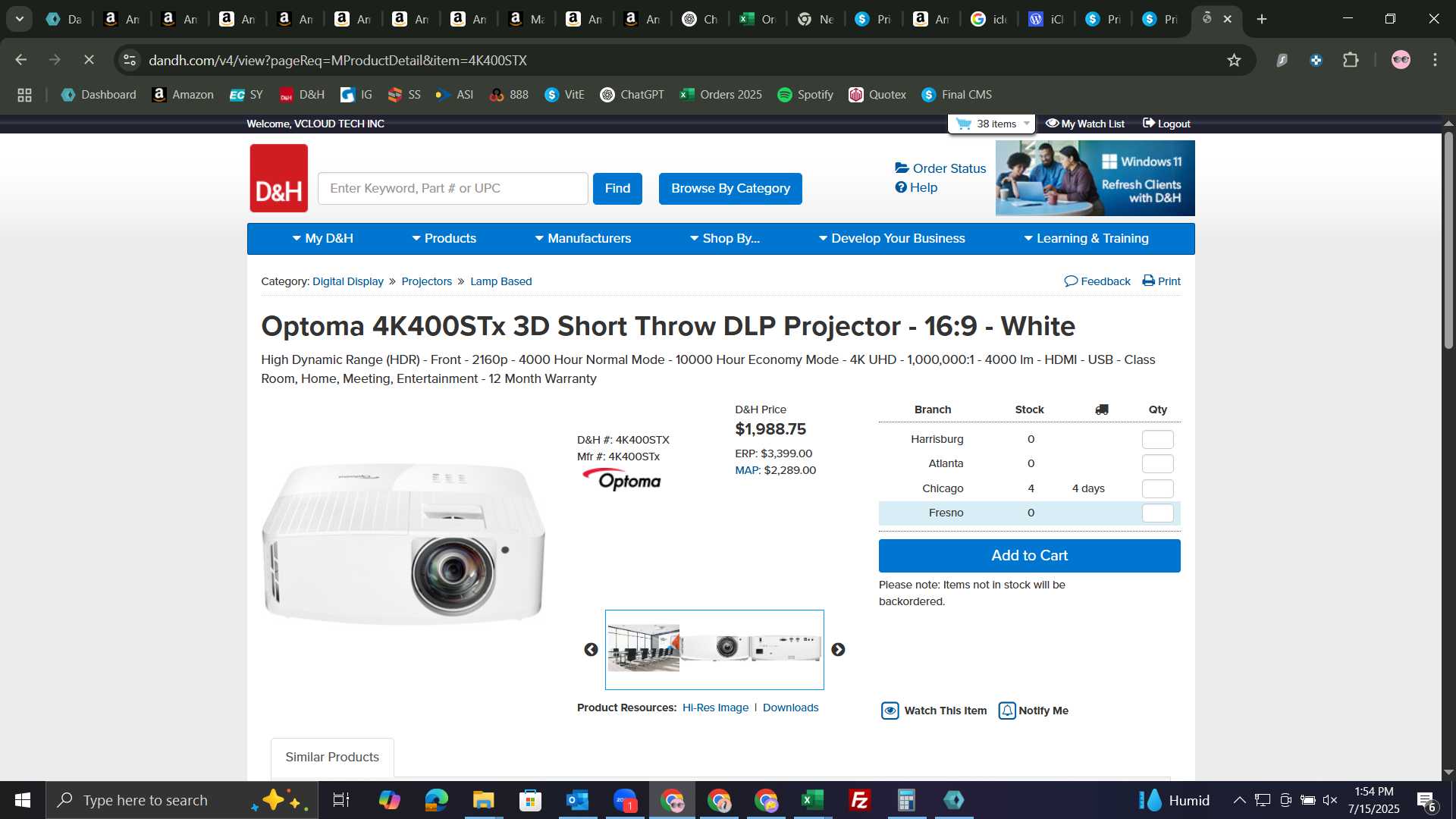1456x819 pixels.
Task: Open the Help link
Action: (x=916, y=187)
